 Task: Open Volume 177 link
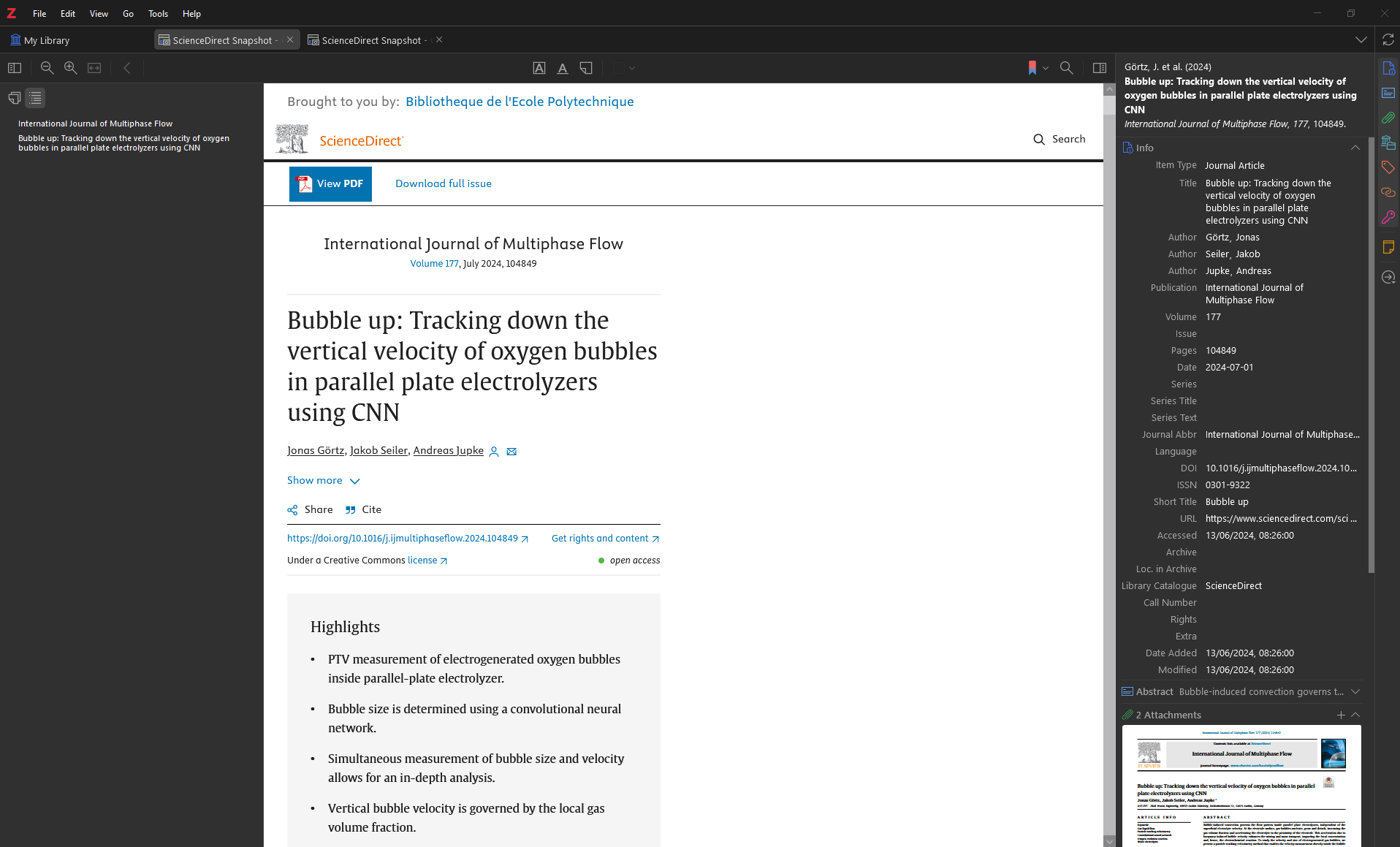pyautogui.click(x=434, y=264)
